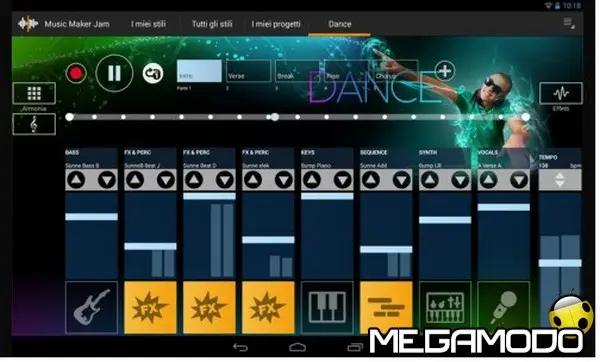The width and height of the screenshot is (600, 362).
Task: Click the KEYS volume fader handle
Action: point(327,196)
